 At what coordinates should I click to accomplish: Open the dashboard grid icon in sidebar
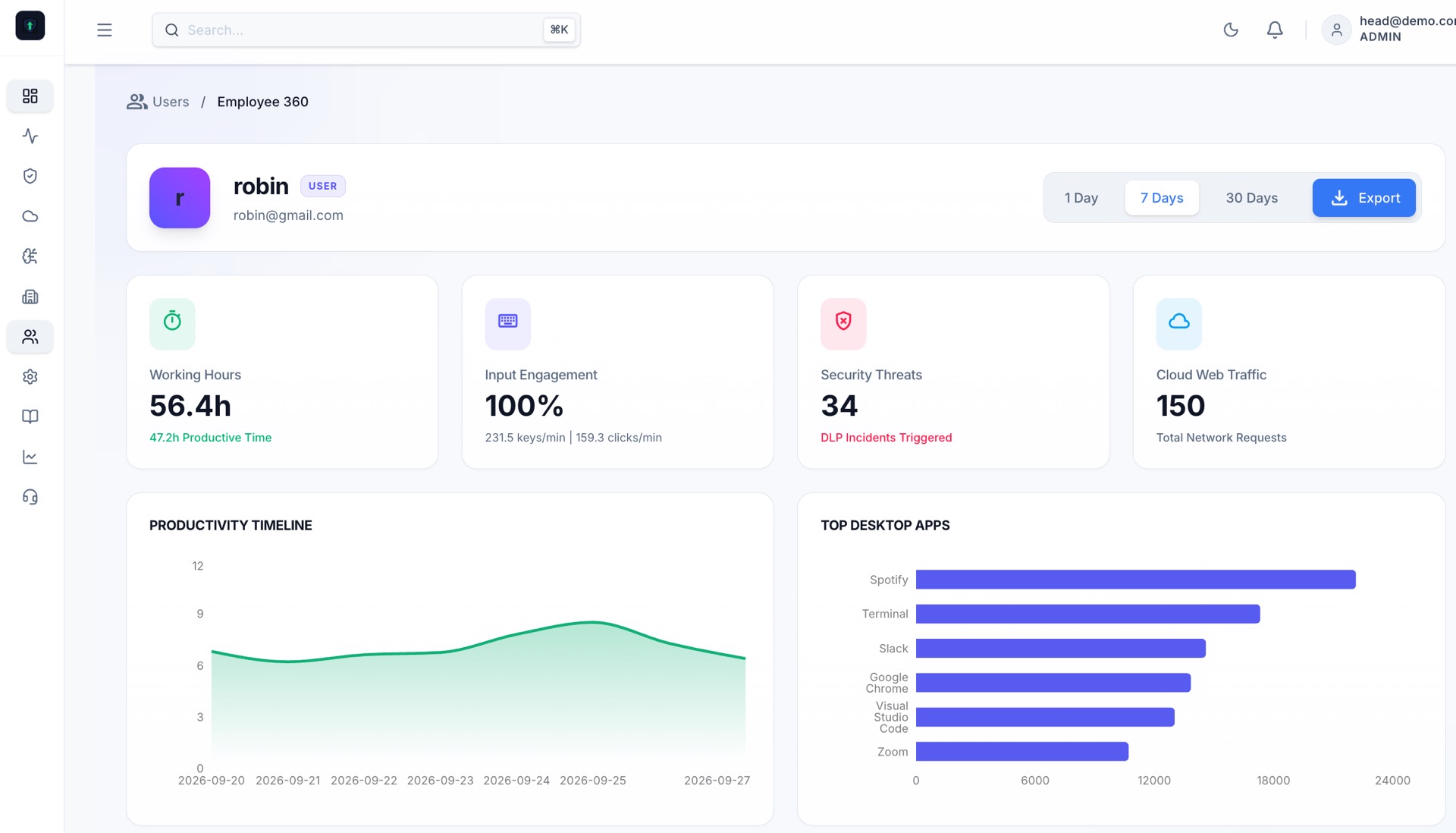[30, 96]
